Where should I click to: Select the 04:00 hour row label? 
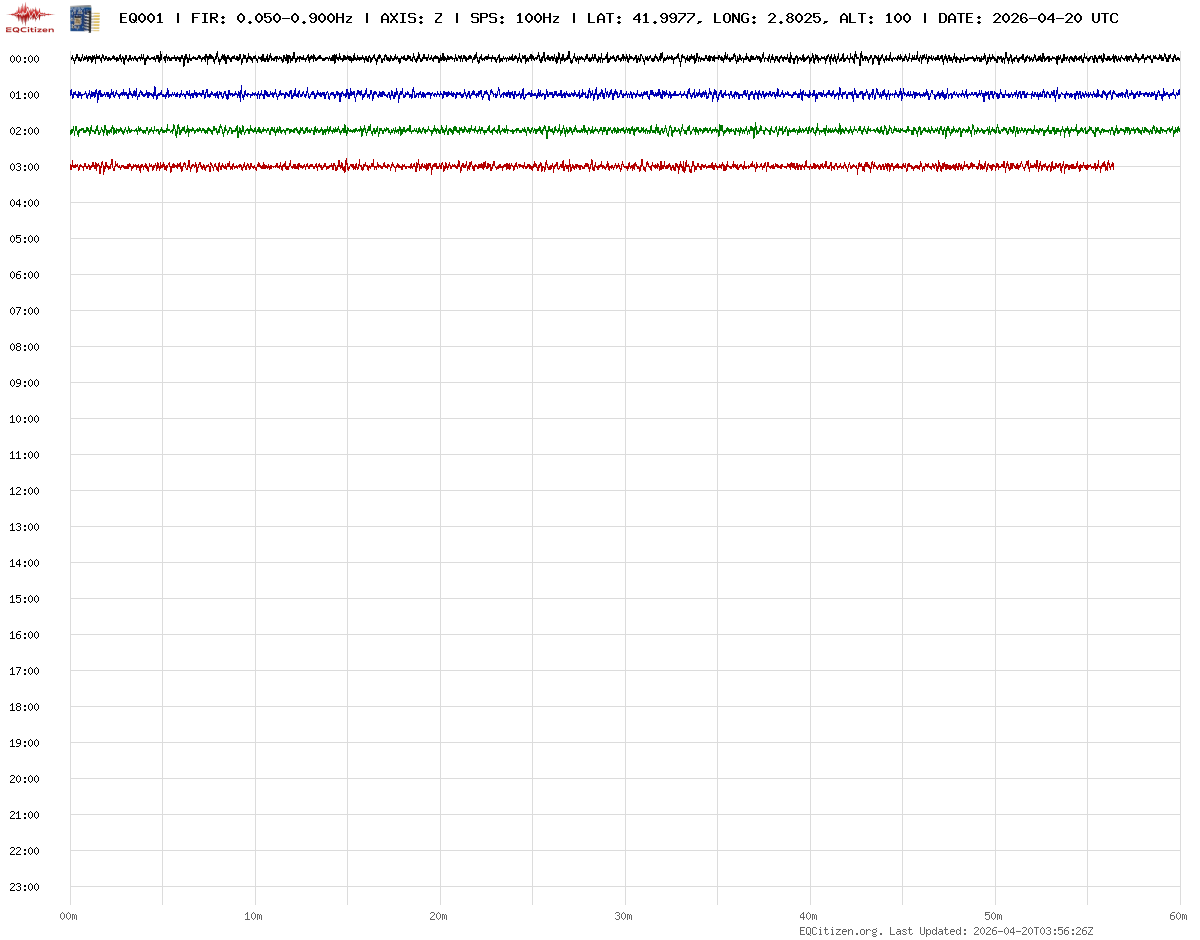[24, 203]
